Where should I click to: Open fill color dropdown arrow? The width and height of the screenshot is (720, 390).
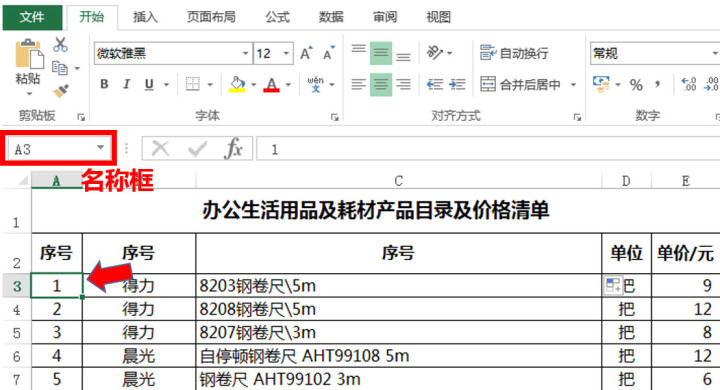tap(253, 85)
